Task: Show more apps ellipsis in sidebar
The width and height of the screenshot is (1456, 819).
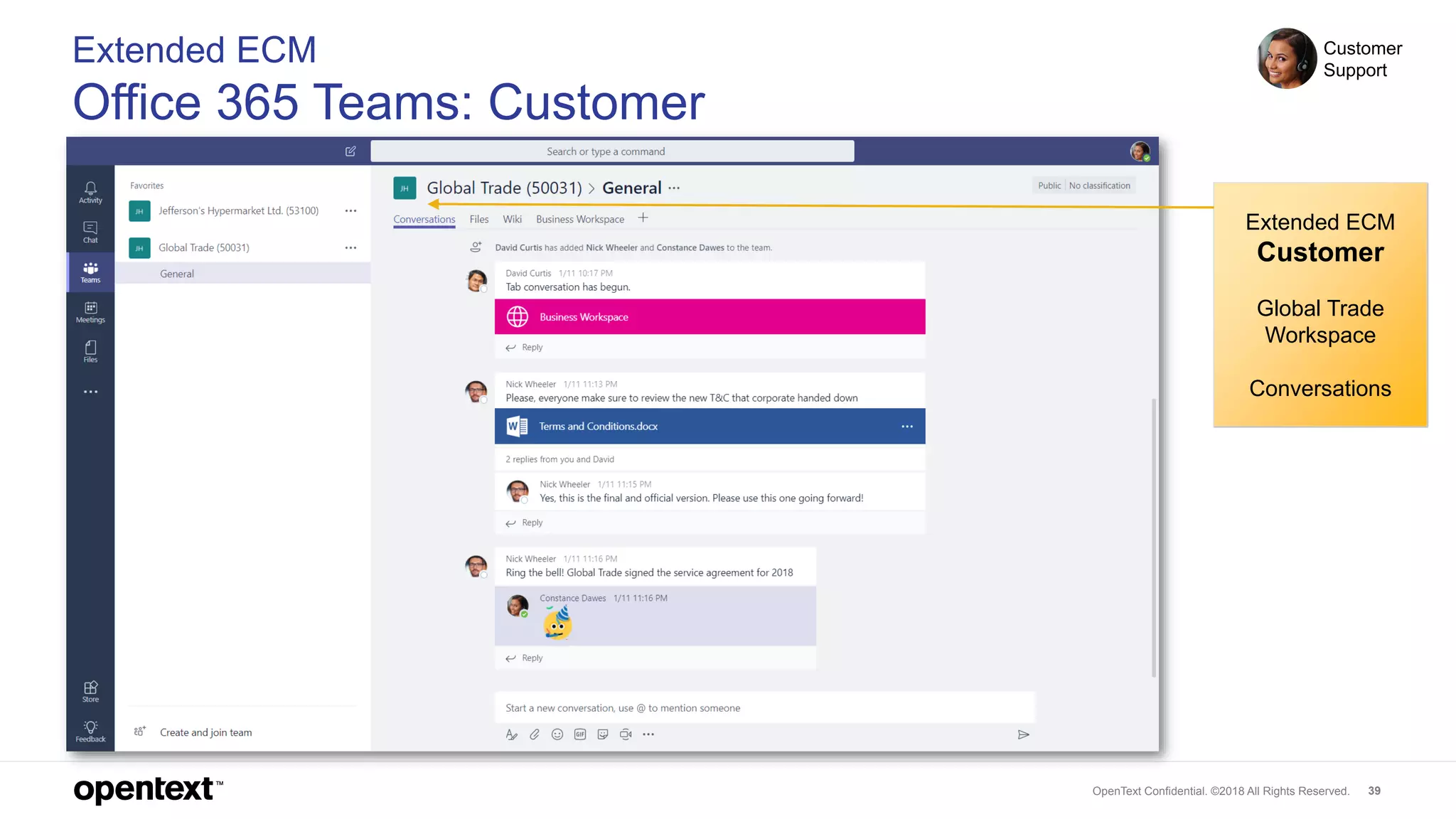Action: (90, 392)
